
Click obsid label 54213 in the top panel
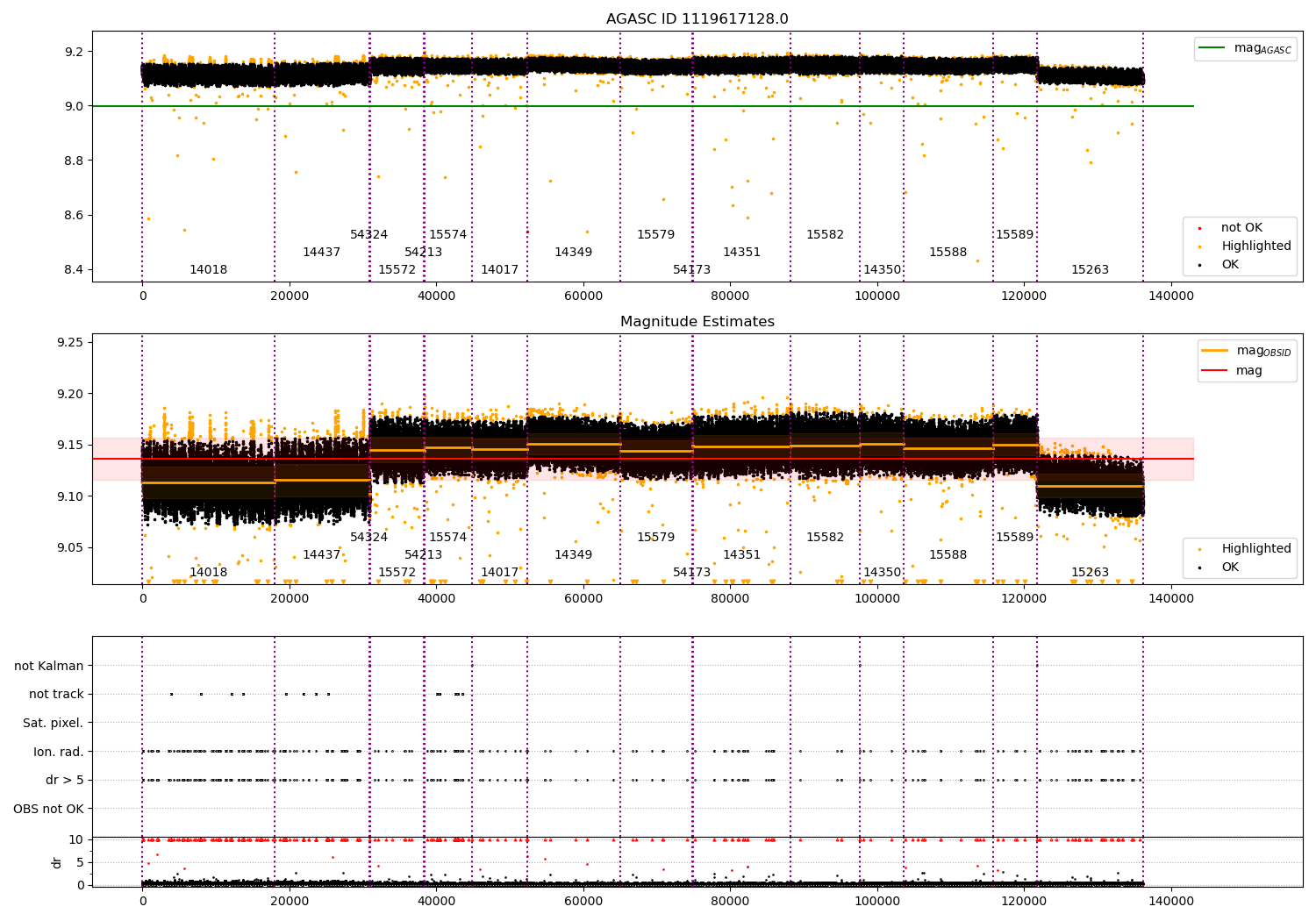tap(423, 253)
